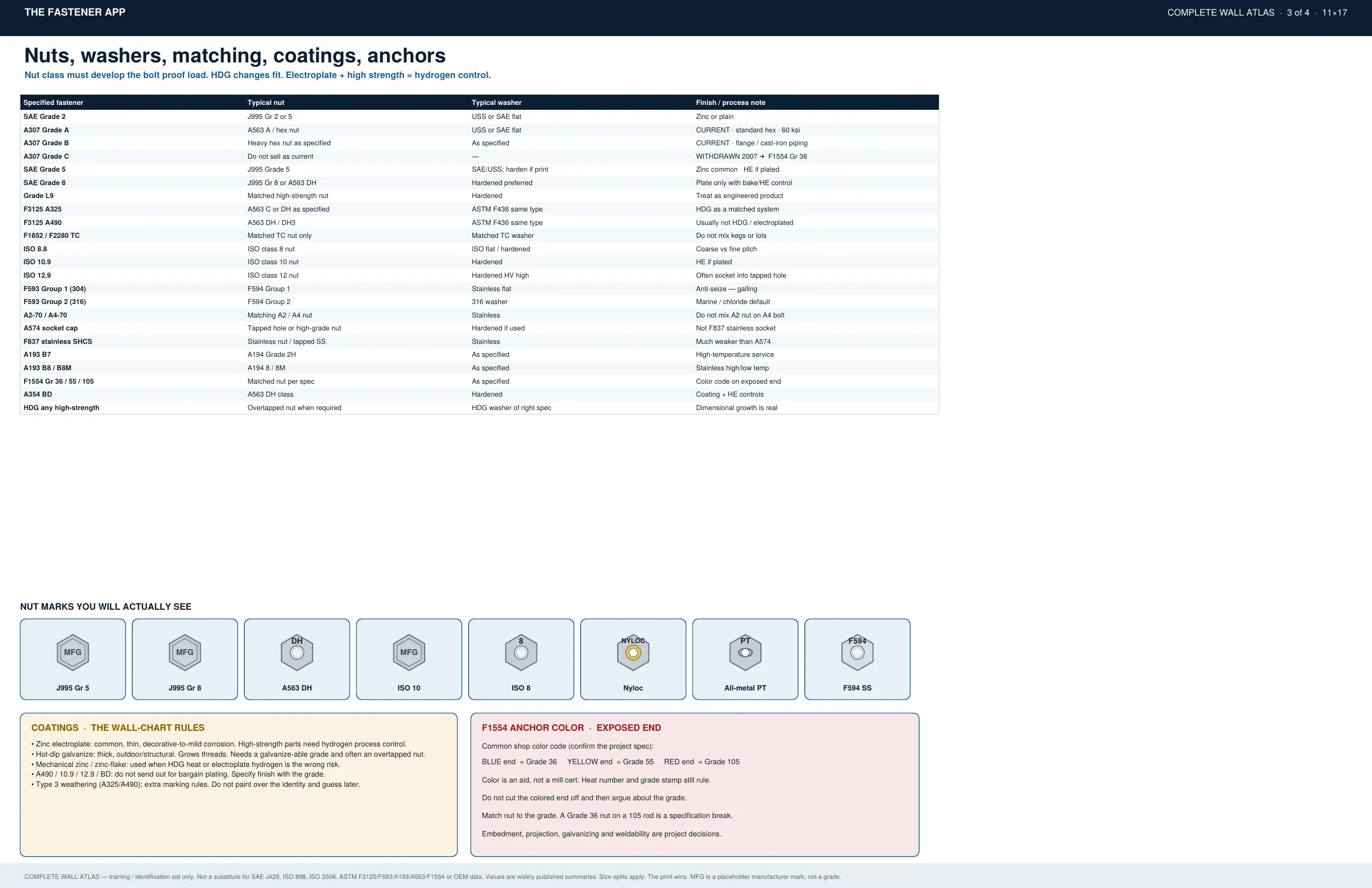Click 'YELLOW end = Grade 55' text
Screen dimensions: 1372x888
pos(611,762)
